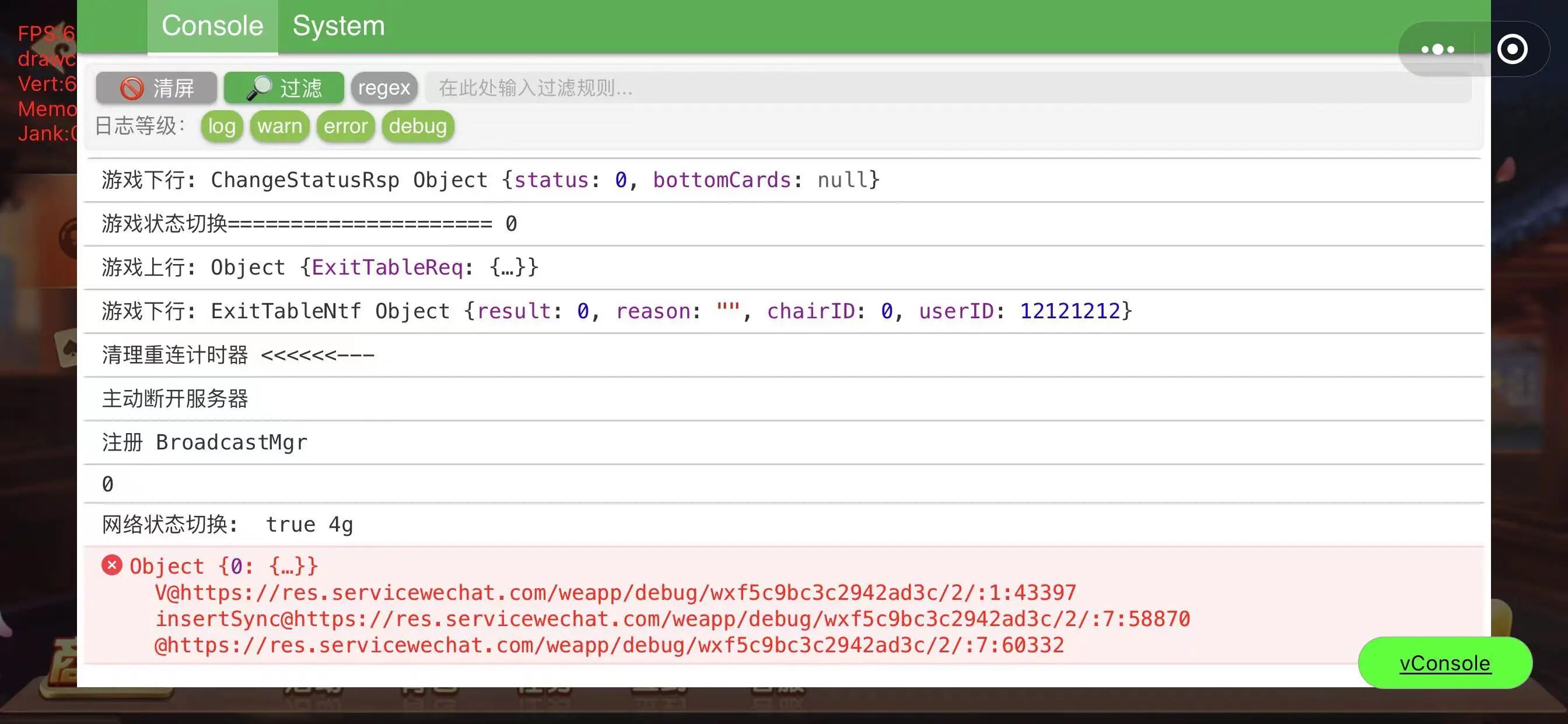Expand the ExitTableNtf object log
Screen dimensions: 1568x724
coord(670,311)
